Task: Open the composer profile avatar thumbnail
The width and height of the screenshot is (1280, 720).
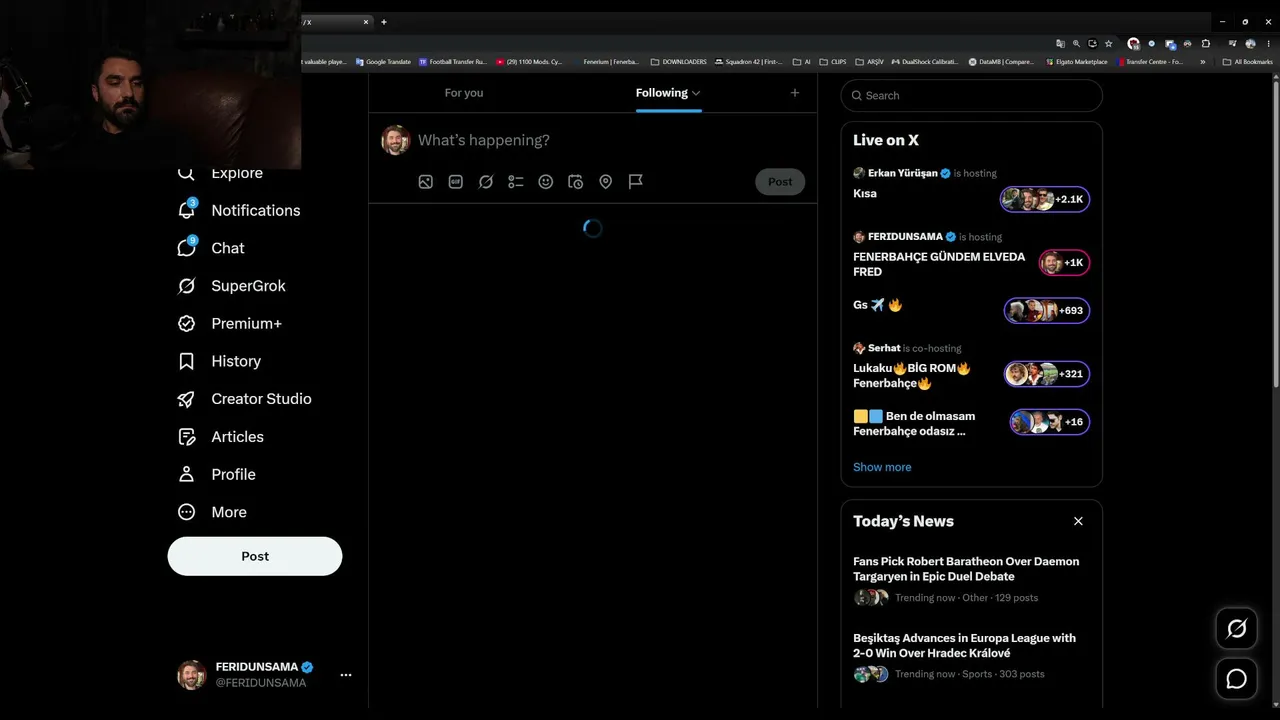Action: pyautogui.click(x=396, y=140)
